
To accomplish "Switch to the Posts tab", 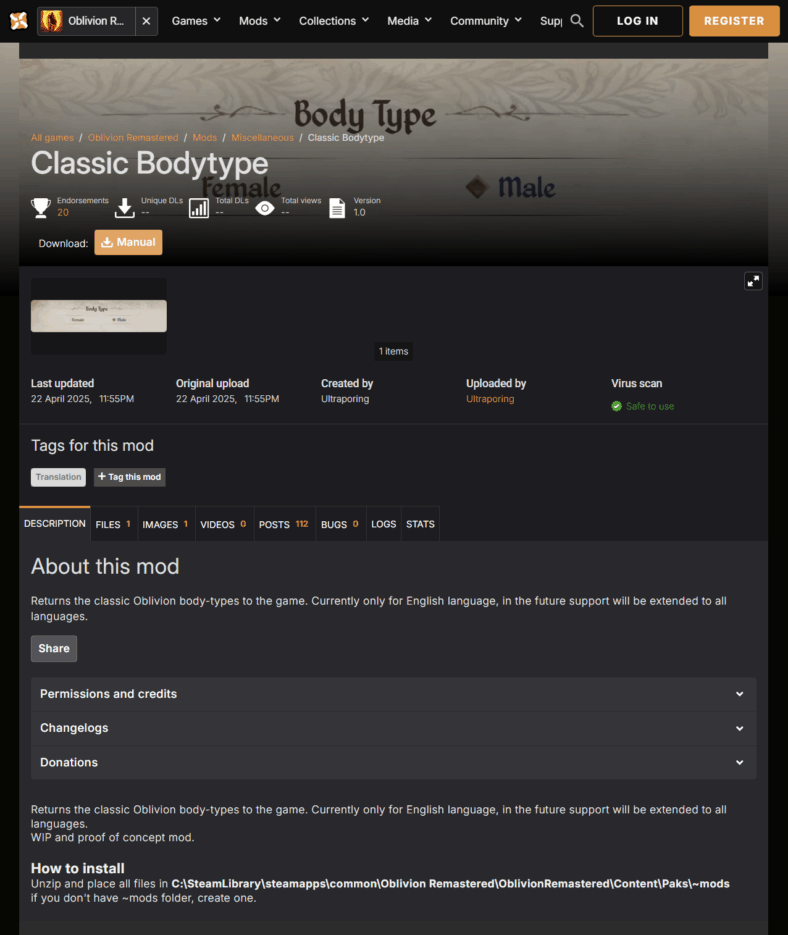I will click(x=283, y=524).
